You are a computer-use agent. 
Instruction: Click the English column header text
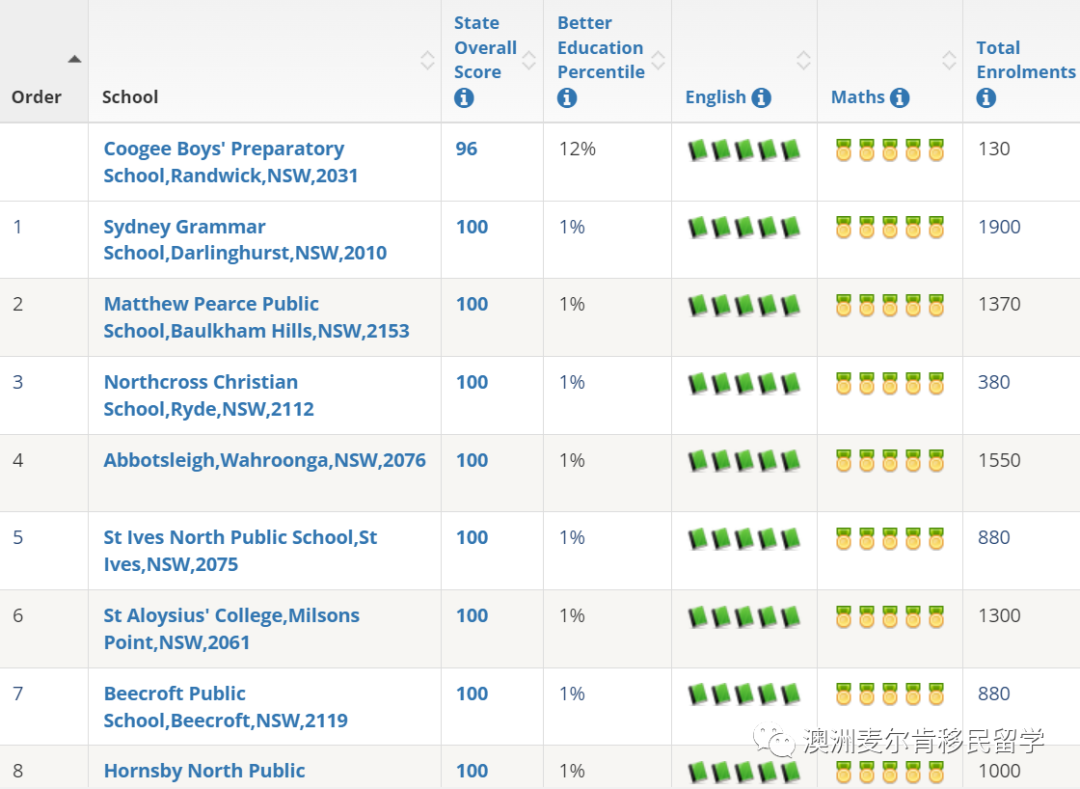[x=716, y=97]
